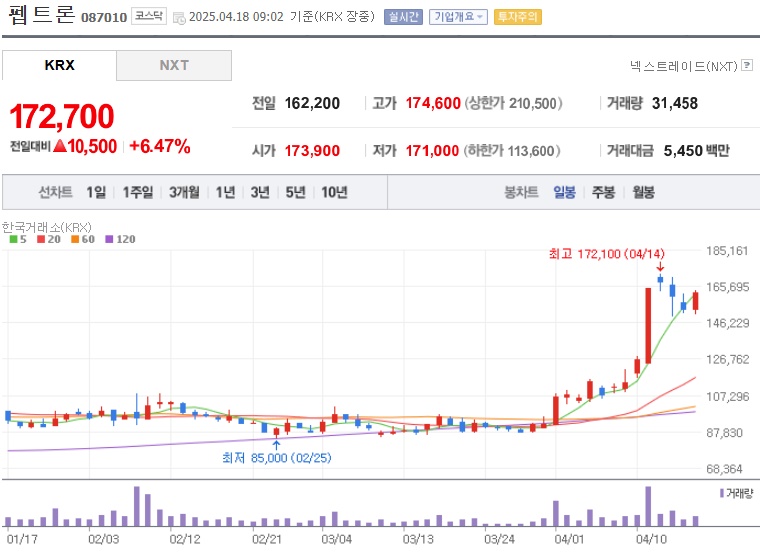The image size is (760, 555).
Task: Select the 1일 line chart period
Action: click(96, 192)
